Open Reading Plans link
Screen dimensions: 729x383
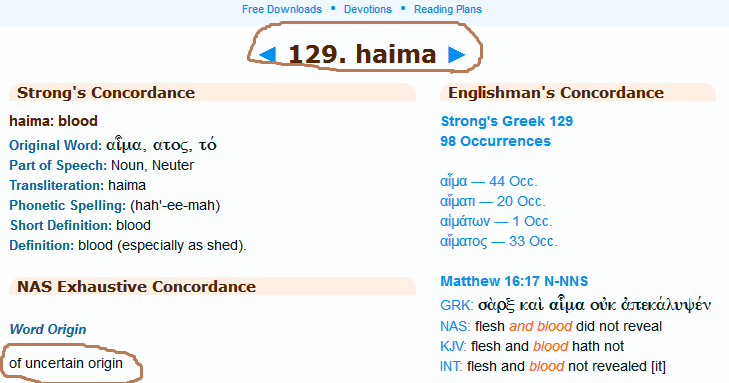point(448,9)
